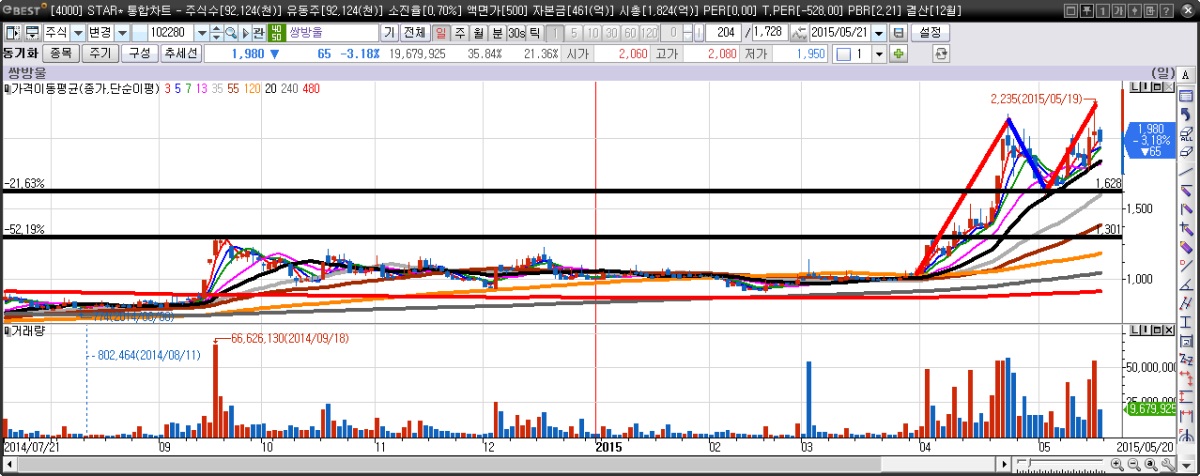Click the stock code input field 102280
This screenshot has width=1200, height=476.
click(x=171, y=33)
